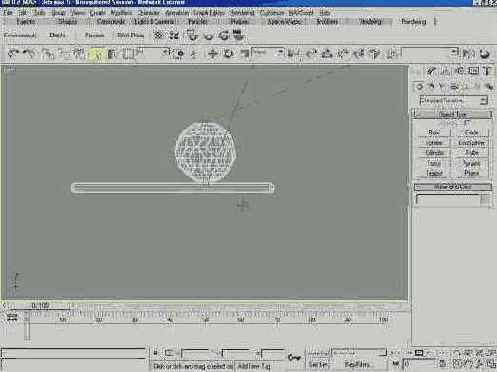
Task: Click the Quick Render teapot icon
Action: click(x=485, y=54)
